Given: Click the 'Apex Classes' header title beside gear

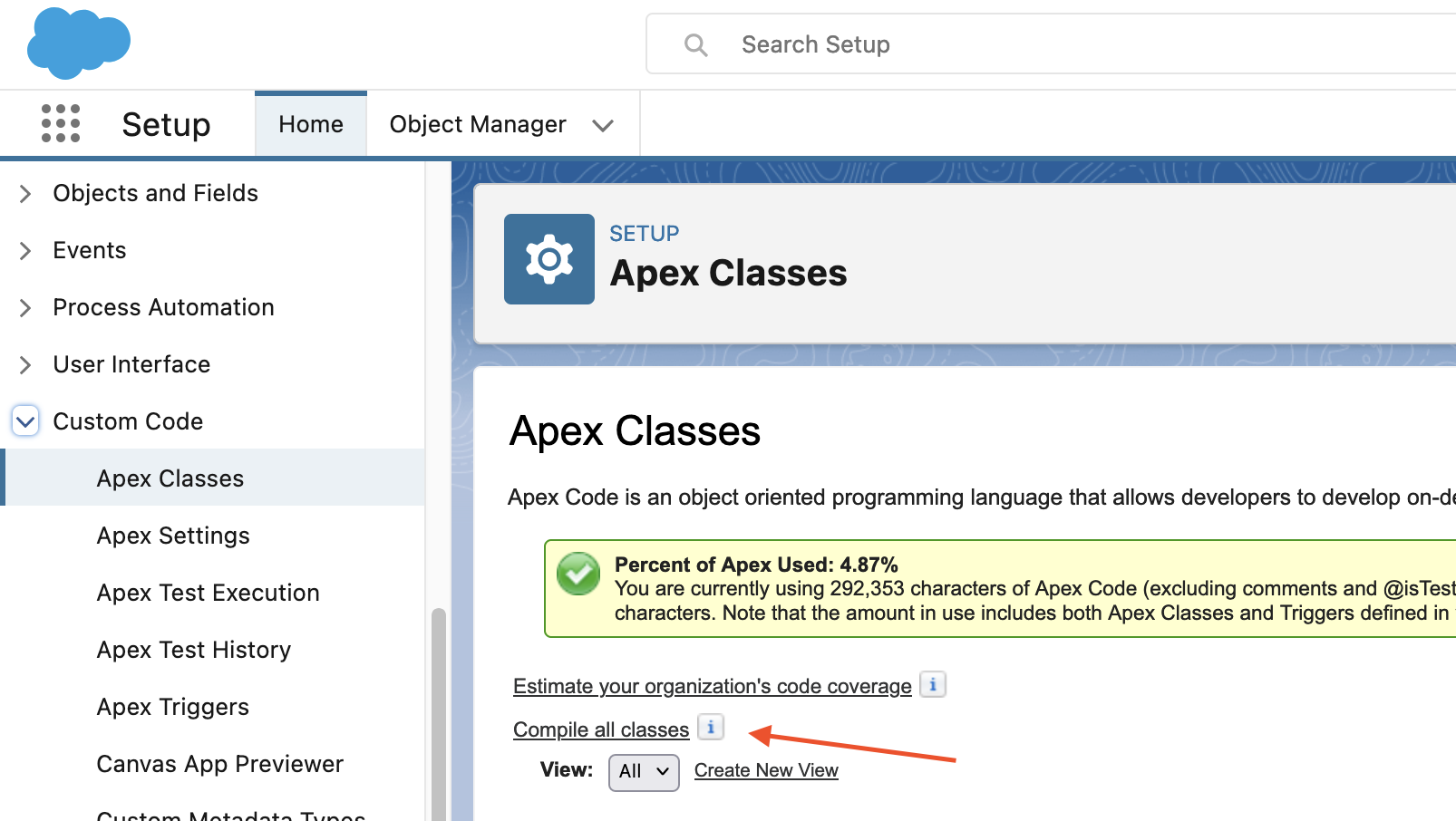Looking at the screenshot, I should tap(729, 273).
